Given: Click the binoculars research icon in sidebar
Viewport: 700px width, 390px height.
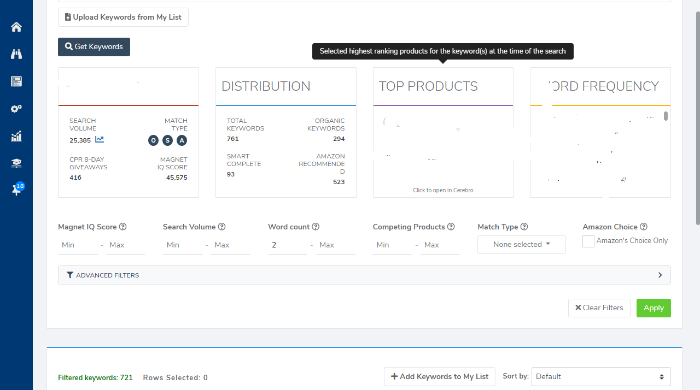Looking at the screenshot, I should (x=17, y=54).
